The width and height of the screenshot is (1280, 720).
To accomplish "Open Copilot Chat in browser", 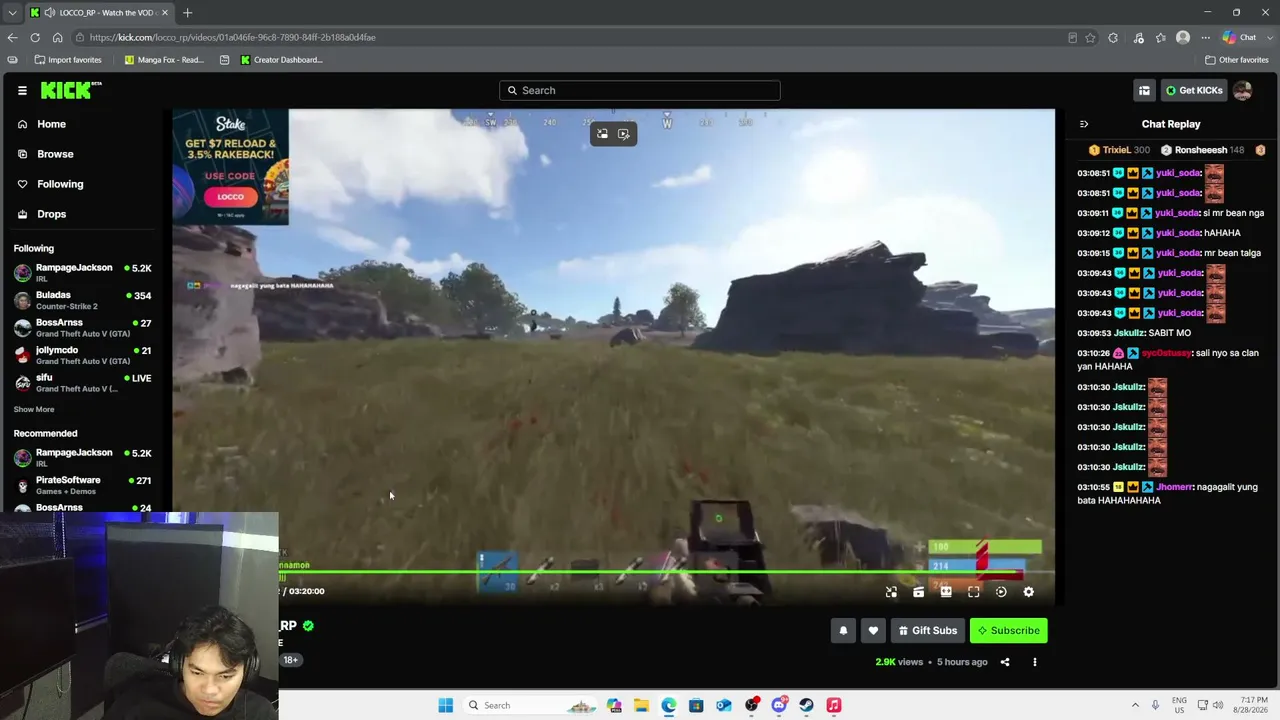I will coord(1240,38).
